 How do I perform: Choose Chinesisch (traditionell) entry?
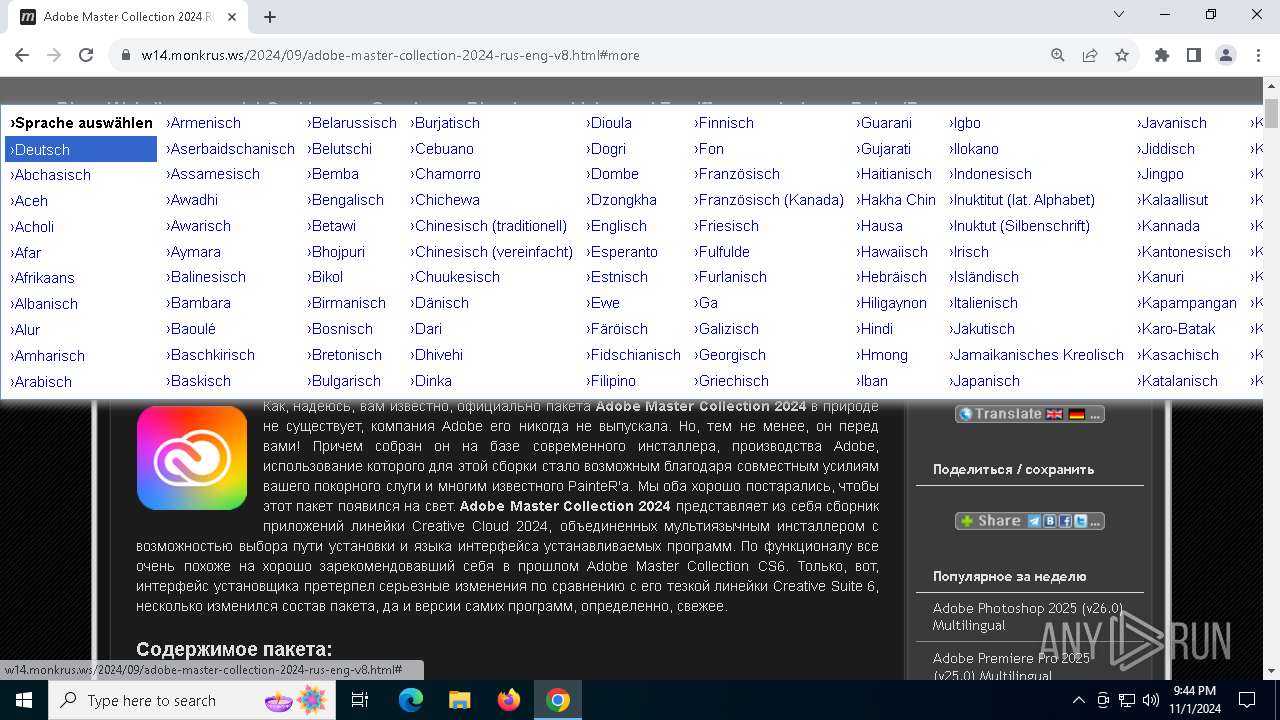(x=488, y=226)
